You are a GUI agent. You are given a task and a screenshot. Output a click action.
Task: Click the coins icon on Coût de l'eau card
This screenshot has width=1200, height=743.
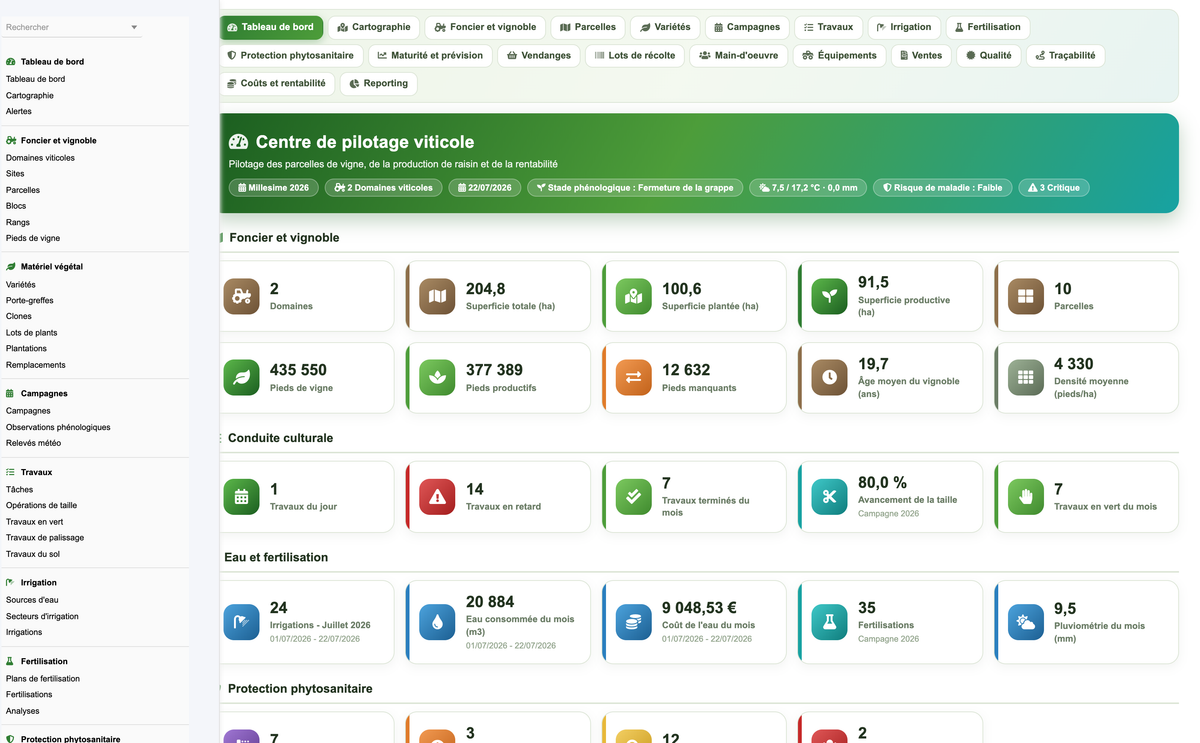633,622
